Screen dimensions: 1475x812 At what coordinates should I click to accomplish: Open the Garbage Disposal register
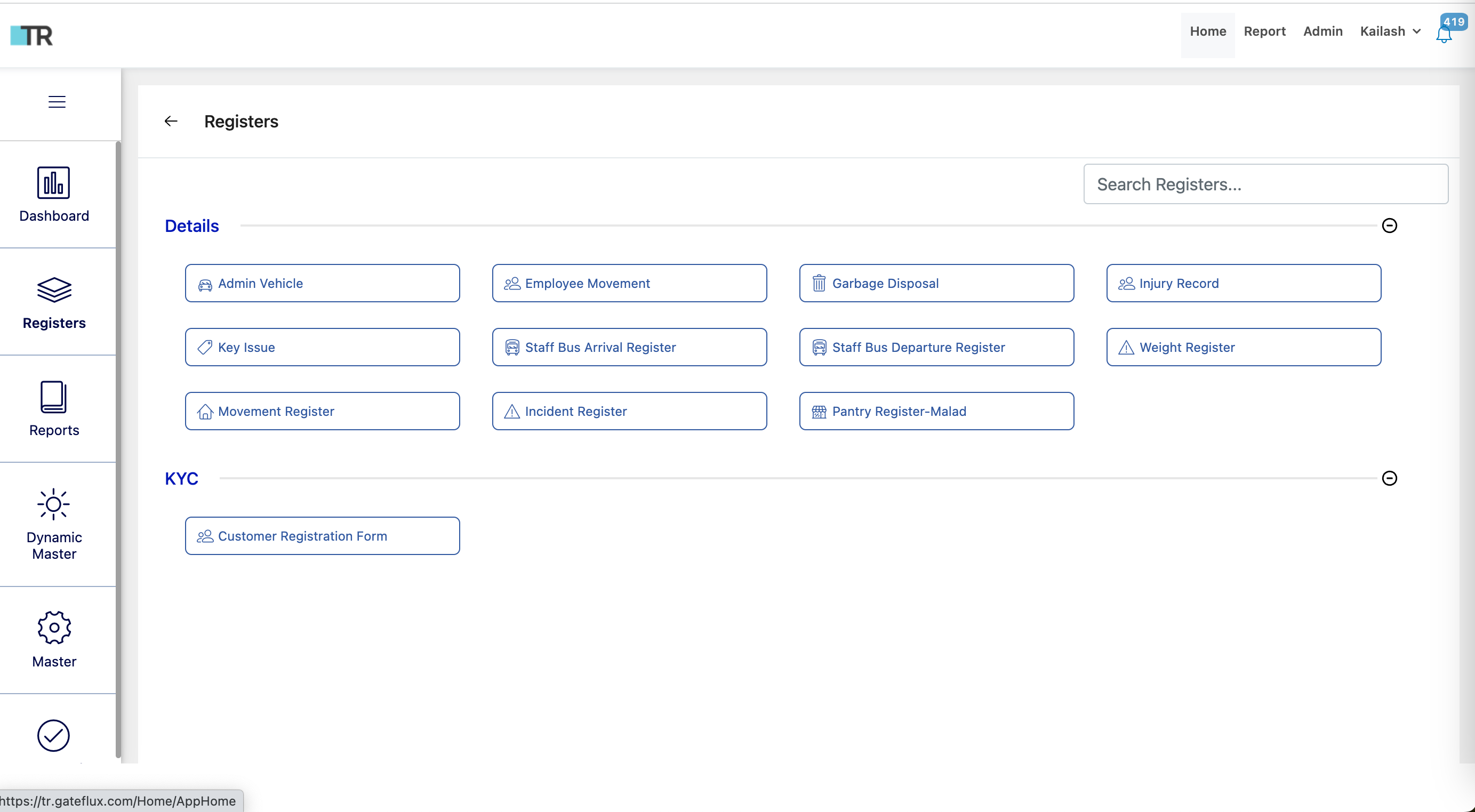pos(937,283)
